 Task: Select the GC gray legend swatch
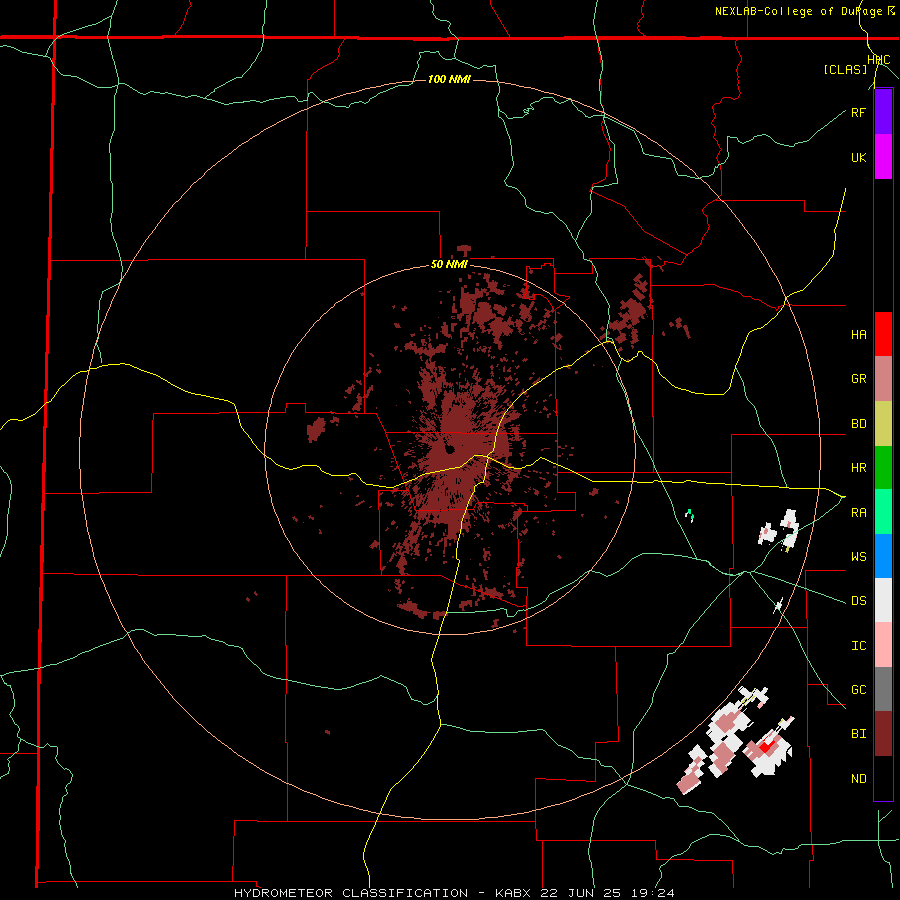pyautogui.click(x=883, y=689)
